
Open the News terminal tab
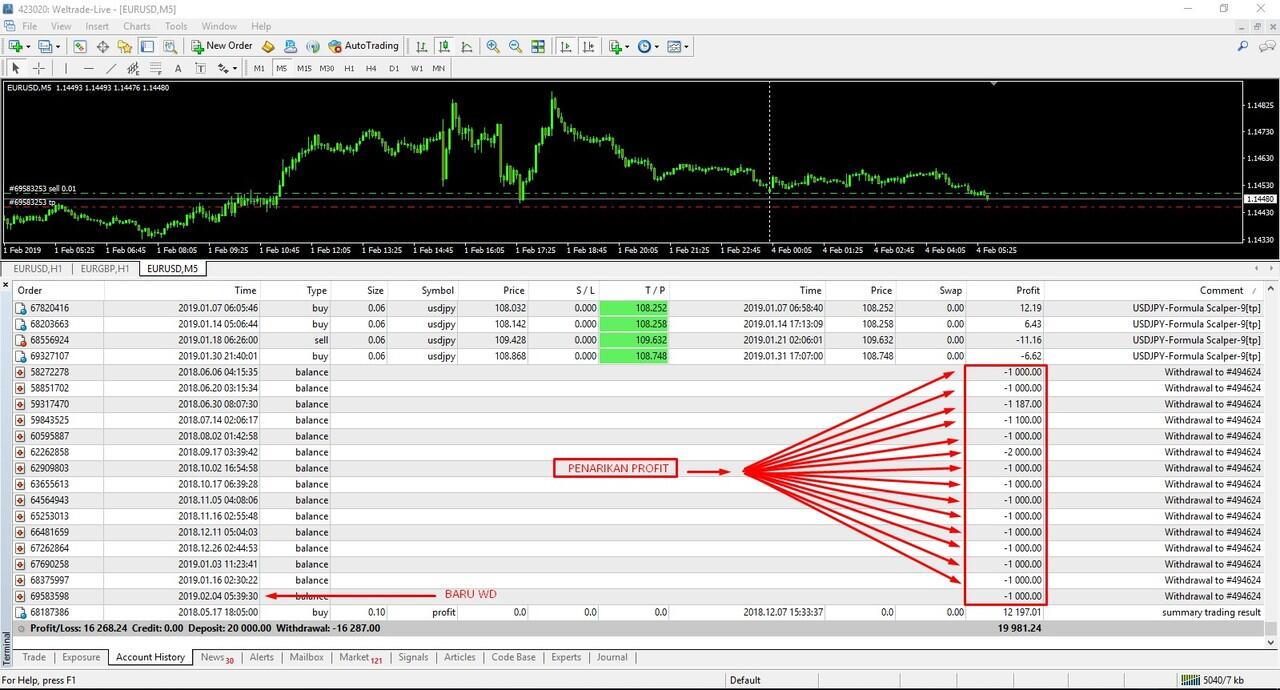click(x=216, y=657)
